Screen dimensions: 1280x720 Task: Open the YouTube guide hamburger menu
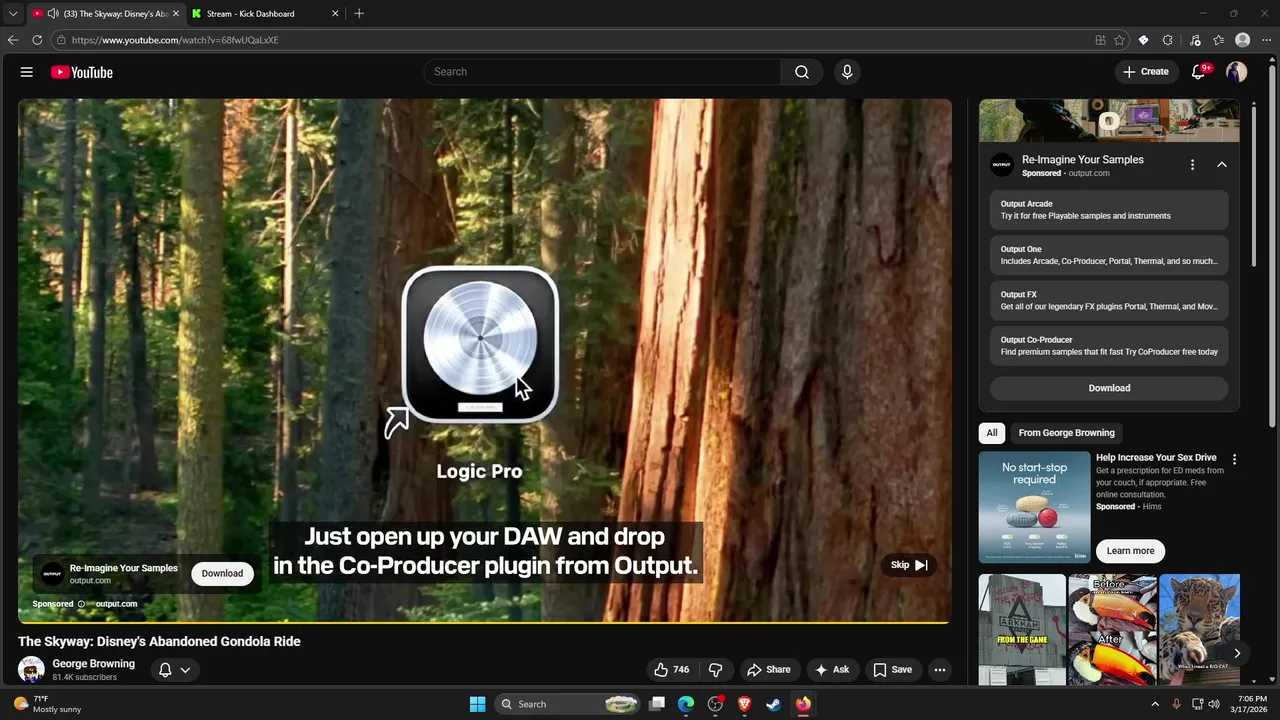click(27, 72)
